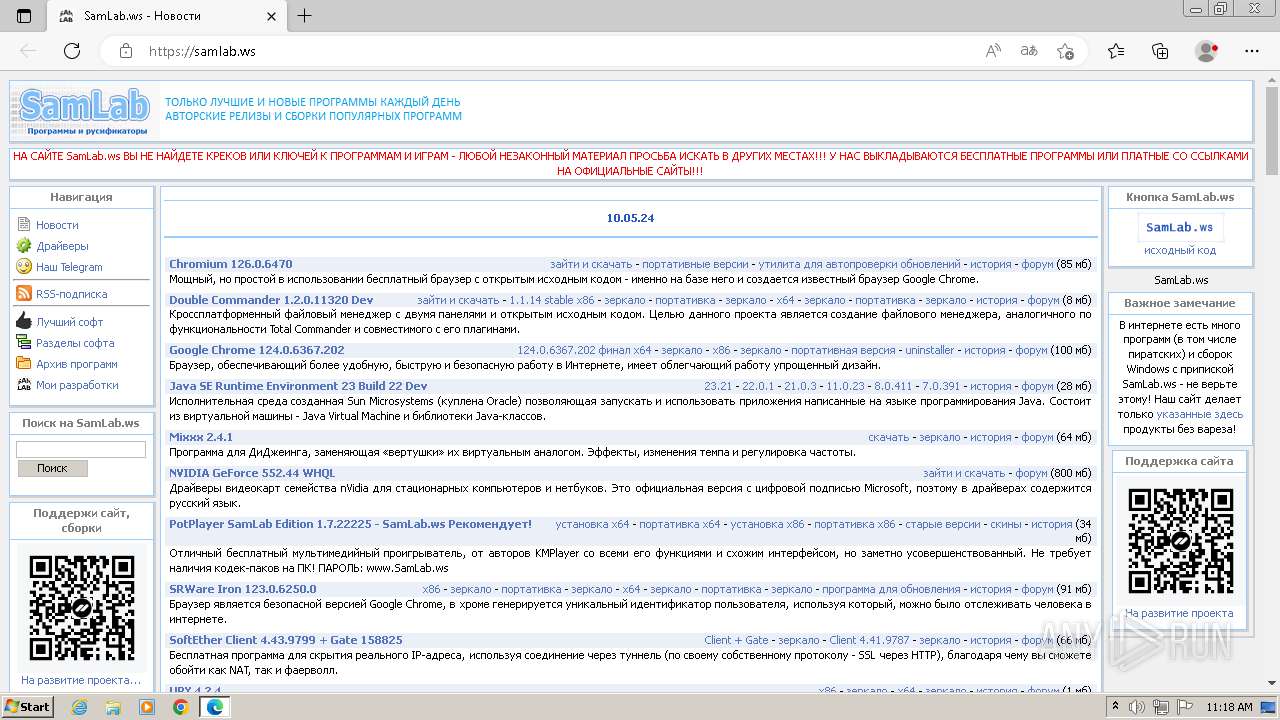
Task: Click the SamLab logo image
Action: click(x=85, y=111)
